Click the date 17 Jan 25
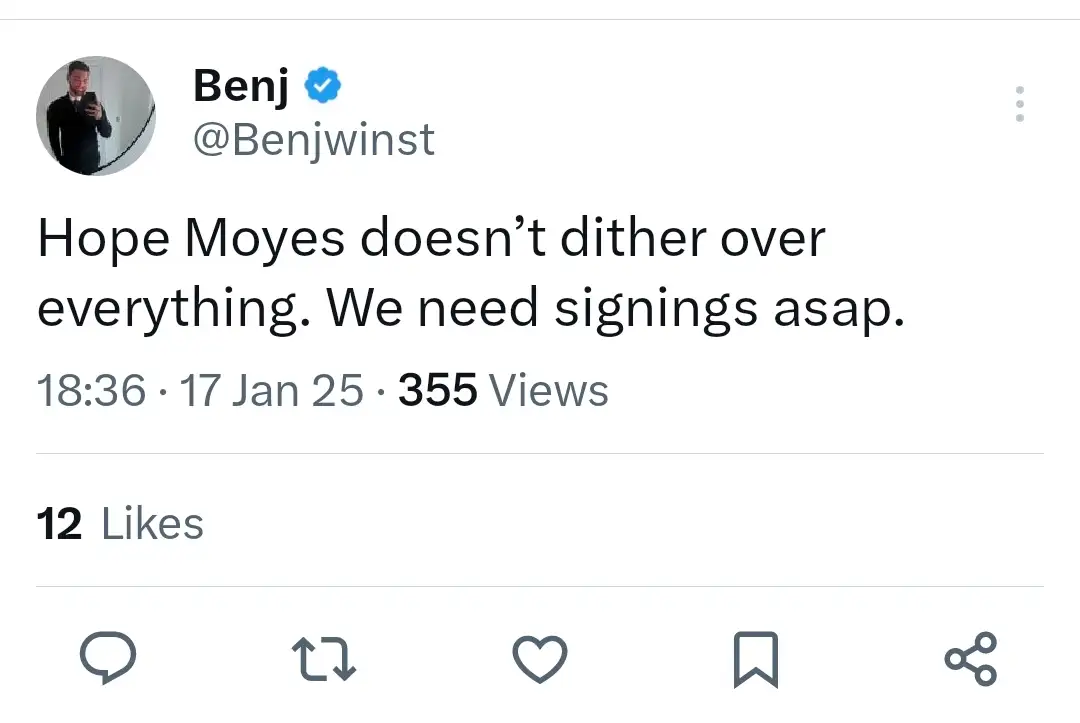The image size is (1080, 723). [x=270, y=390]
